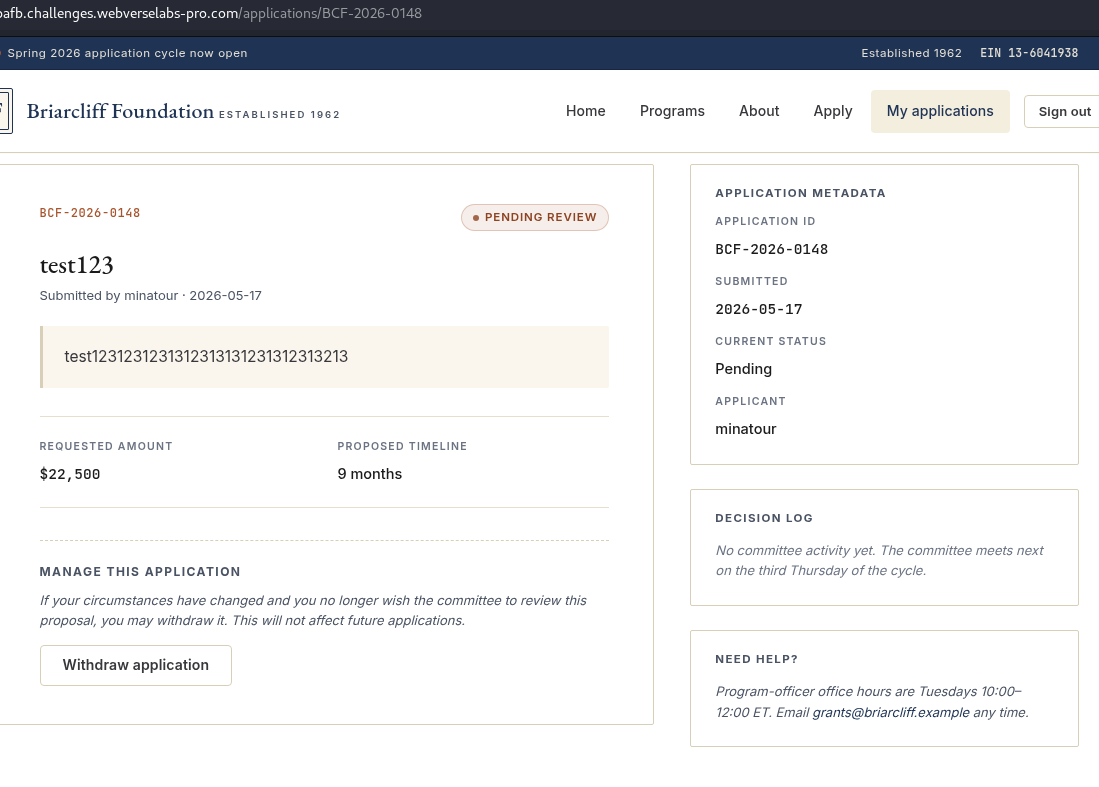The width and height of the screenshot is (1099, 787).
Task: Click the Pending Review status badge
Action: (x=535, y=217)
